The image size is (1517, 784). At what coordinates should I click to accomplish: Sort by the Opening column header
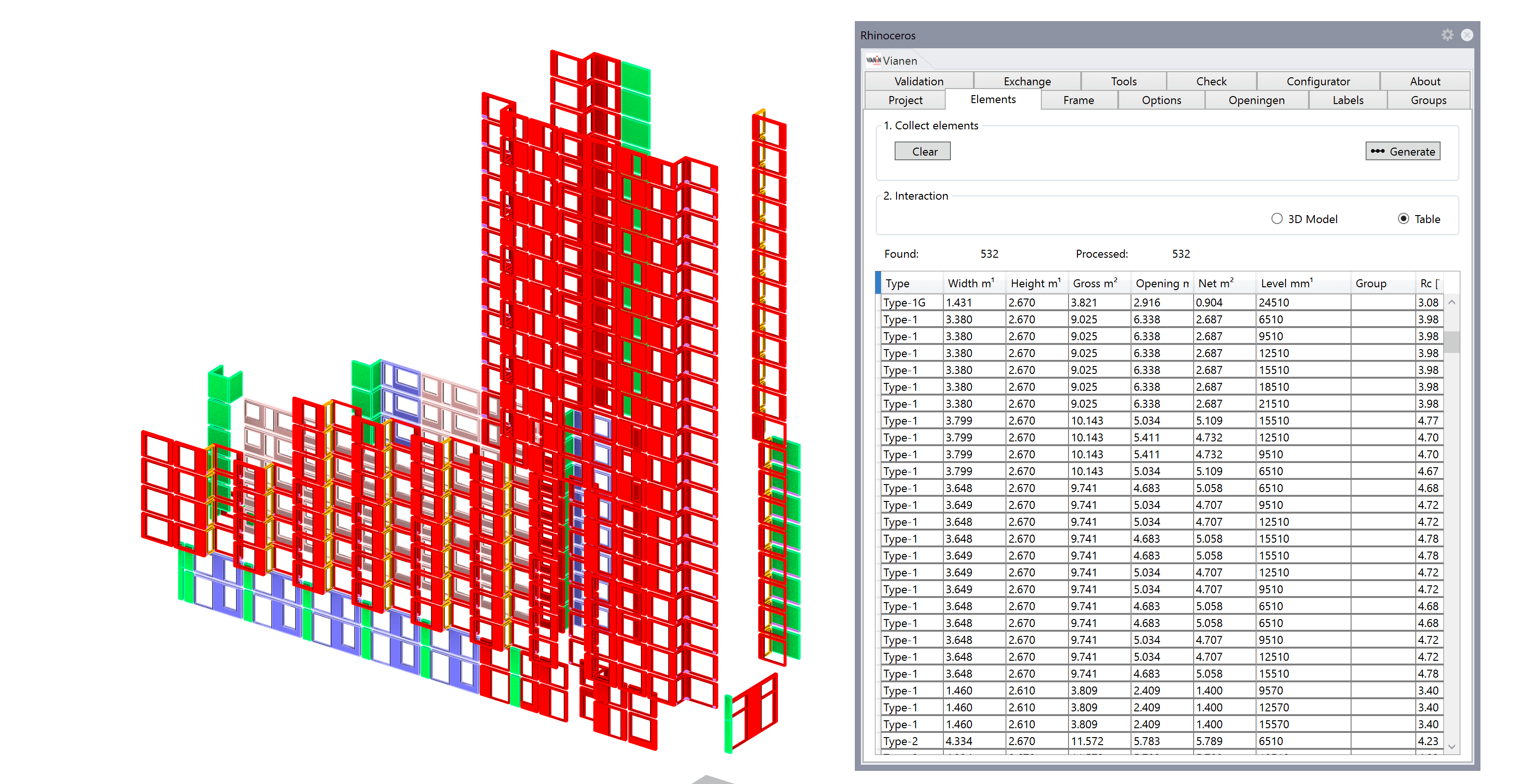pyautogui.click(x=1162, y=284)
